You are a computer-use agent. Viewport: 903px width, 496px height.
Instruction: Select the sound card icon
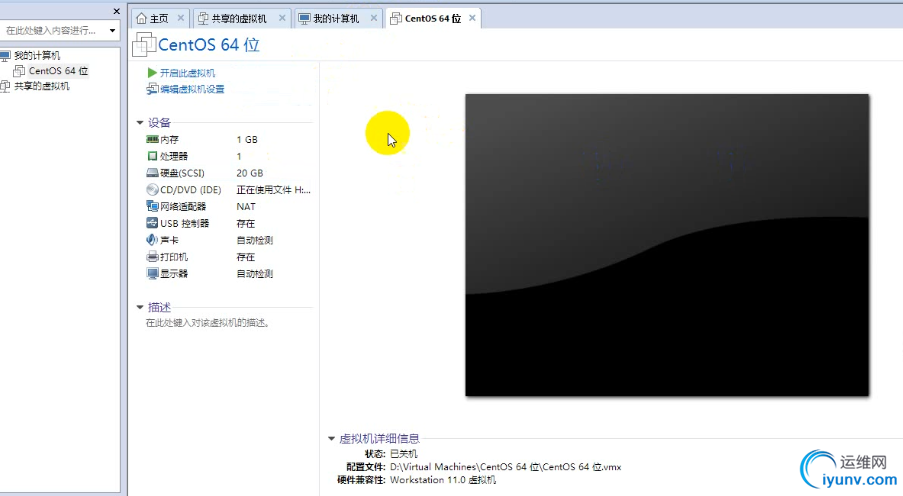tap(152, 240)
